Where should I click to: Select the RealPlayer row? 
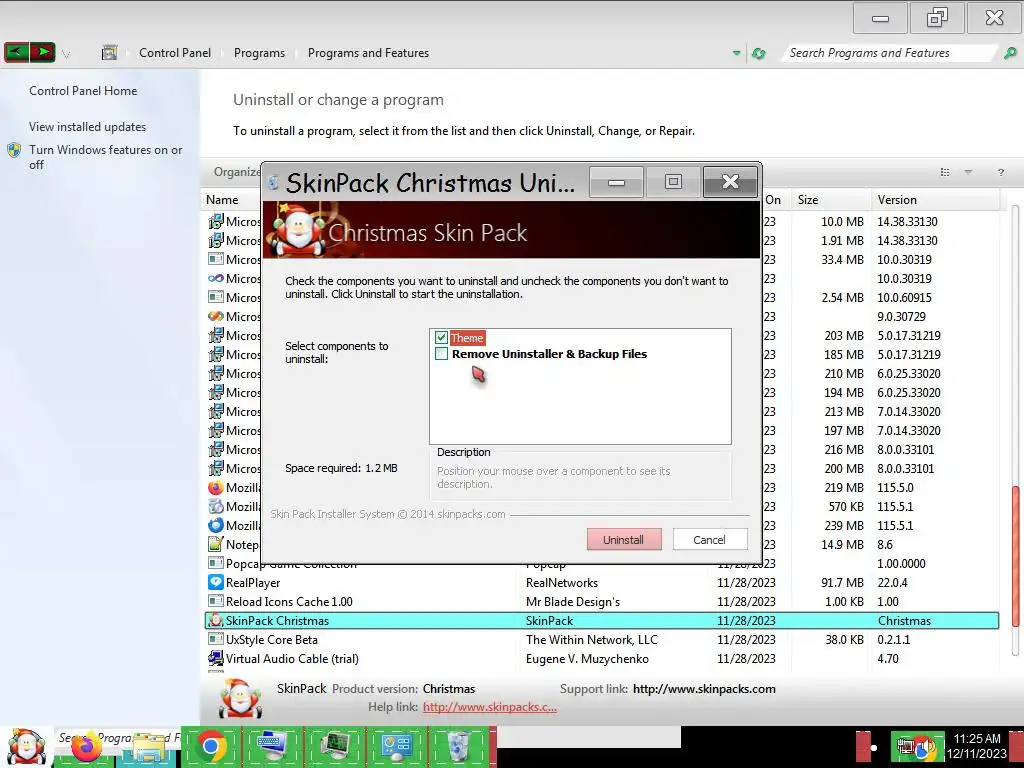(601, 583)
